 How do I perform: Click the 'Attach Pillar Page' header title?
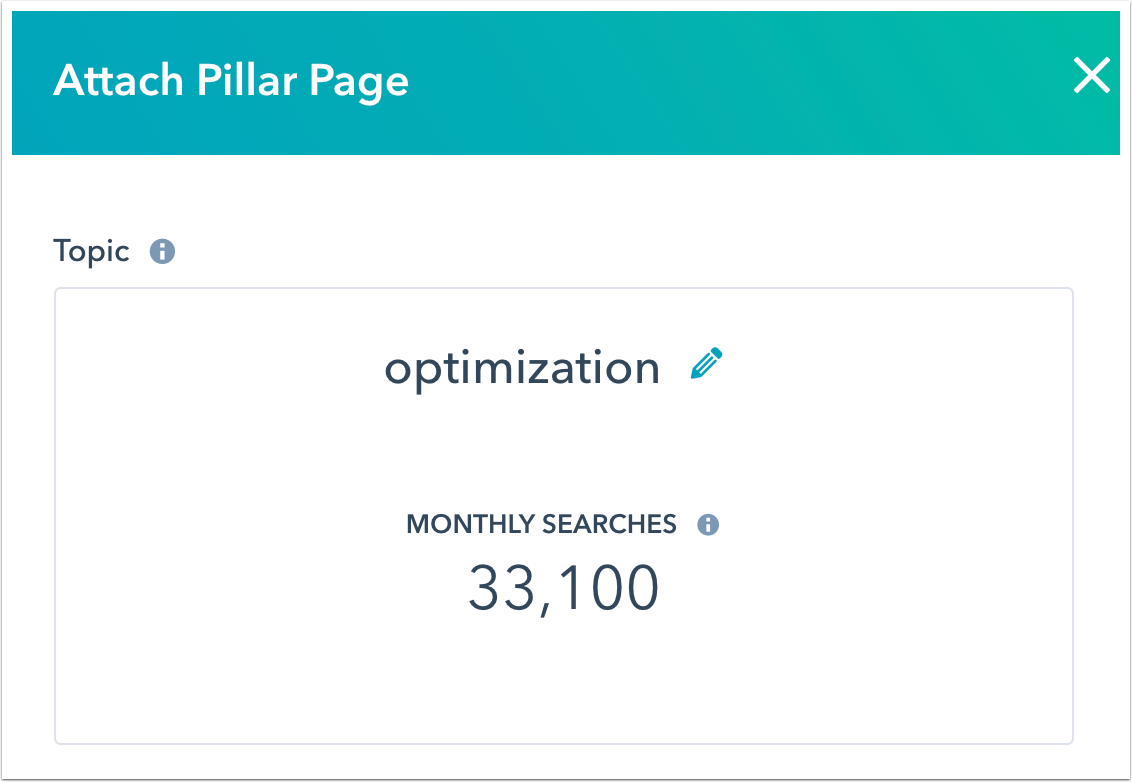[x=231, y=79]
